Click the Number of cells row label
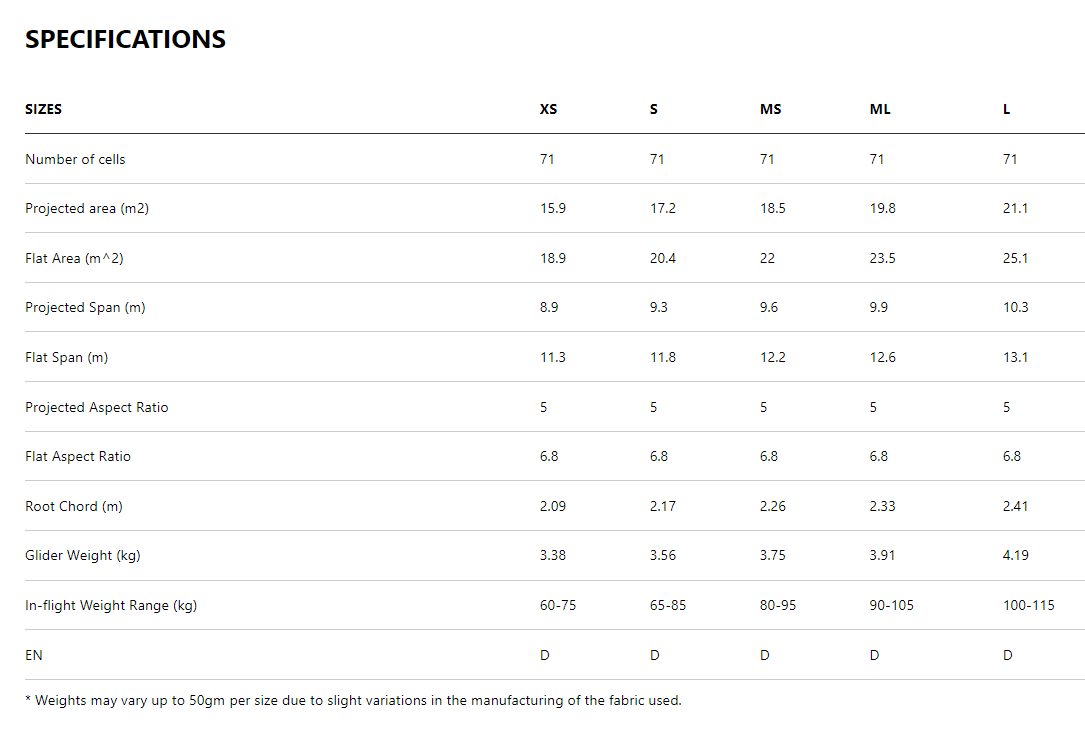The width and height of the screenshot is (1085, 739). (x=75, y=159)
